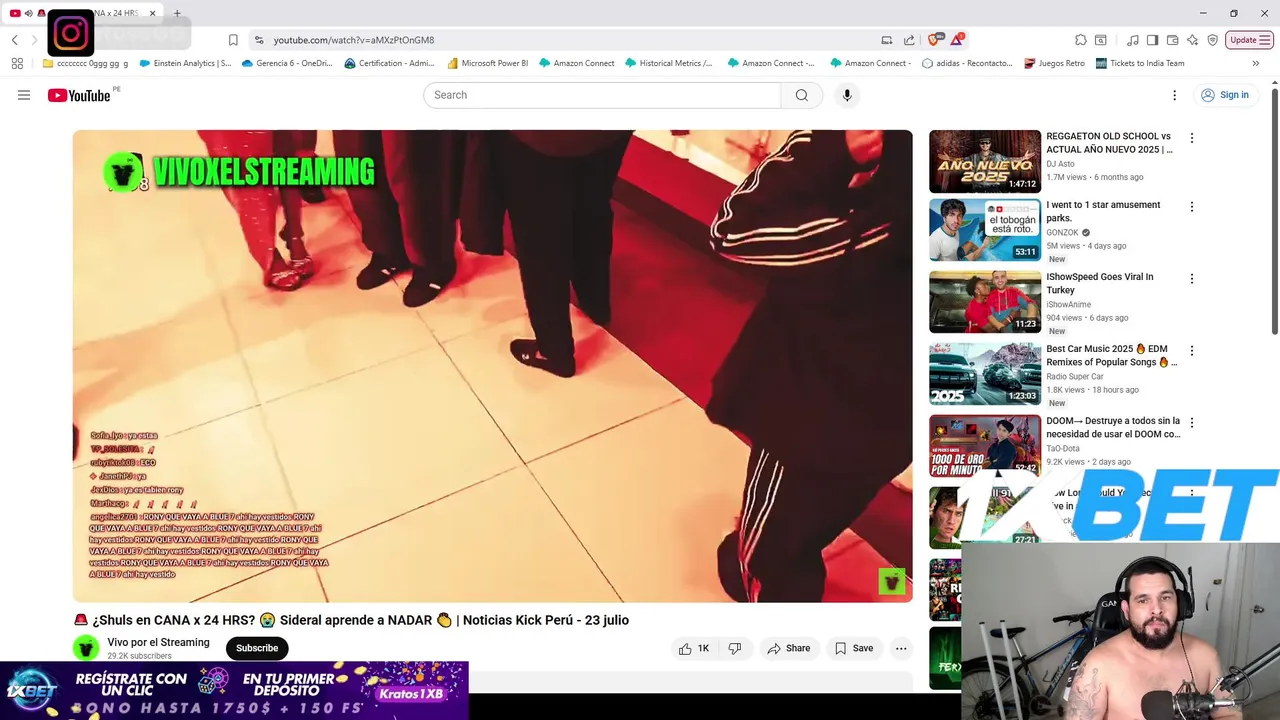The image size is (1280, 720).
Task: Open IShowSpeed Goes Viral In Turkey title
Action: [1100, 283]
